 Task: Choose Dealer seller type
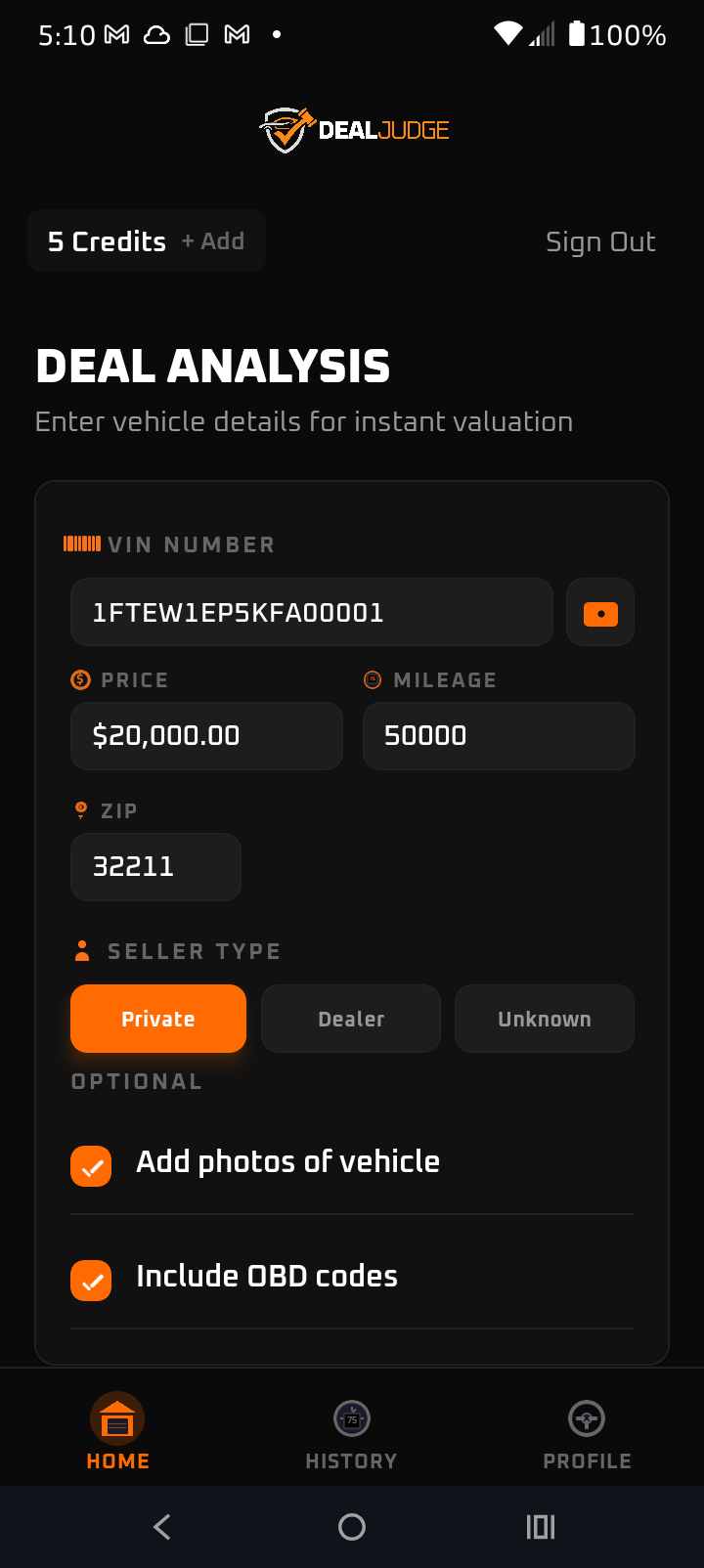[x=351, y=1019]
